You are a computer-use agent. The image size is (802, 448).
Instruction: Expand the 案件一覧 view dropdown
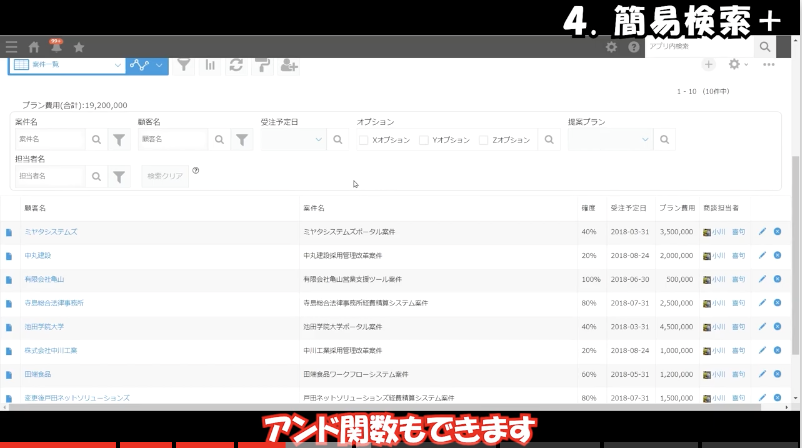click(x=118, y=65)
